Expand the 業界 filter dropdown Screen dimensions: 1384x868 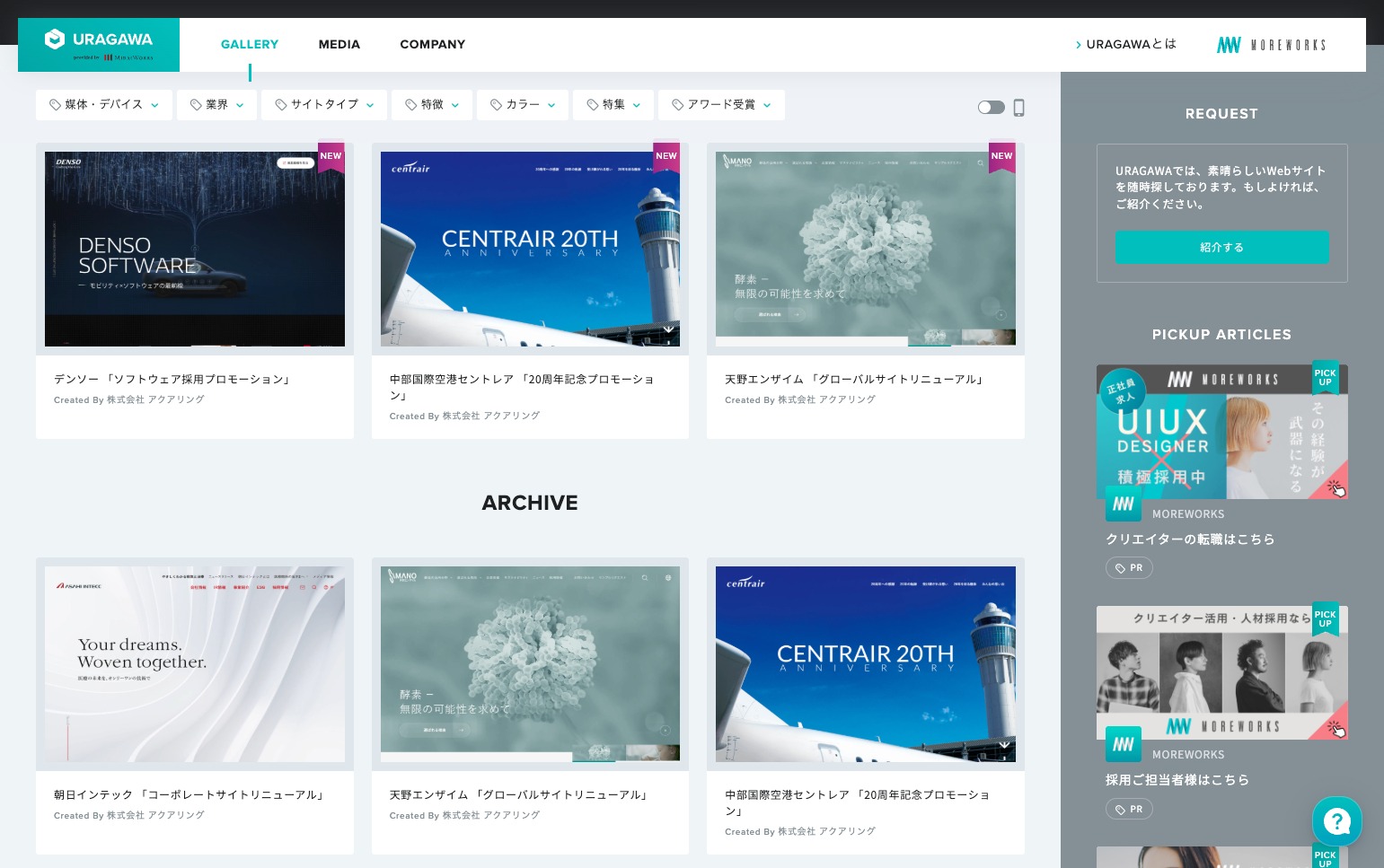coord(216,105)
